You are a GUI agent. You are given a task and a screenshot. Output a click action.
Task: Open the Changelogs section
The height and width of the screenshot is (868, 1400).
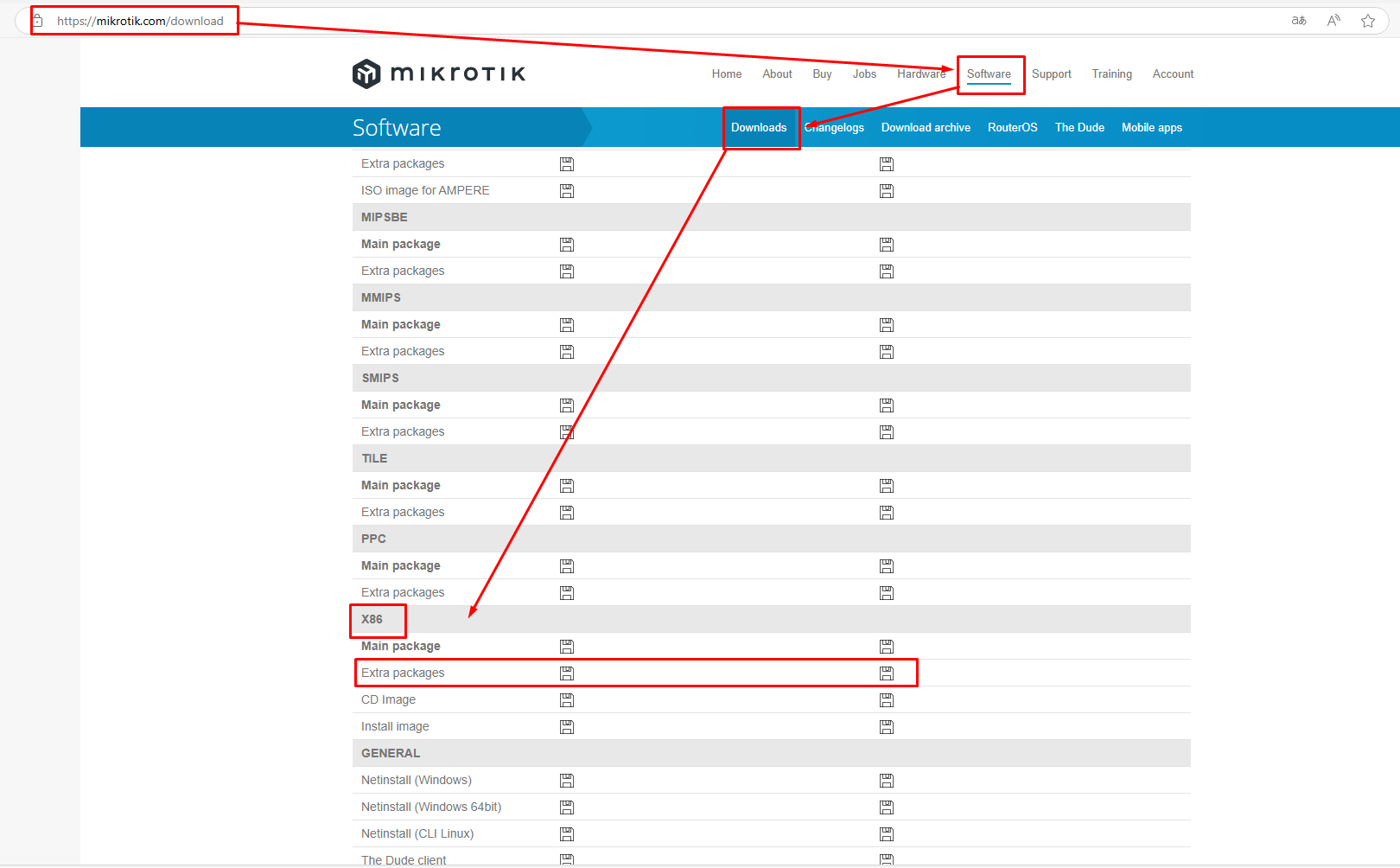(834, 127)
